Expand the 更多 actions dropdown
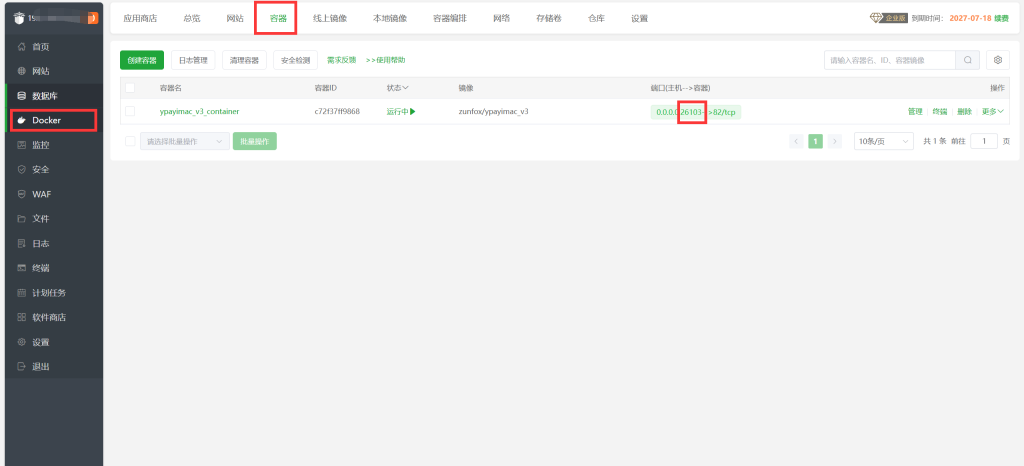Image resolution: width=1024 pixels, height=466 pixels. (993, 112)
